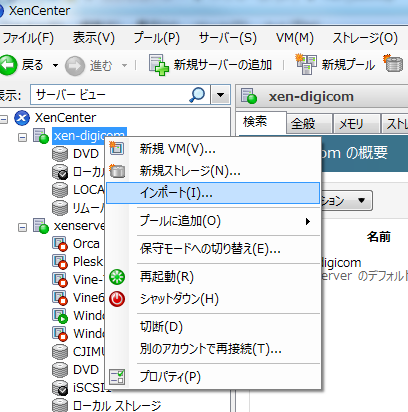Screen dimensions: 408x412
Task: Click the running Windows VM icon
Action: coord(60,316)
